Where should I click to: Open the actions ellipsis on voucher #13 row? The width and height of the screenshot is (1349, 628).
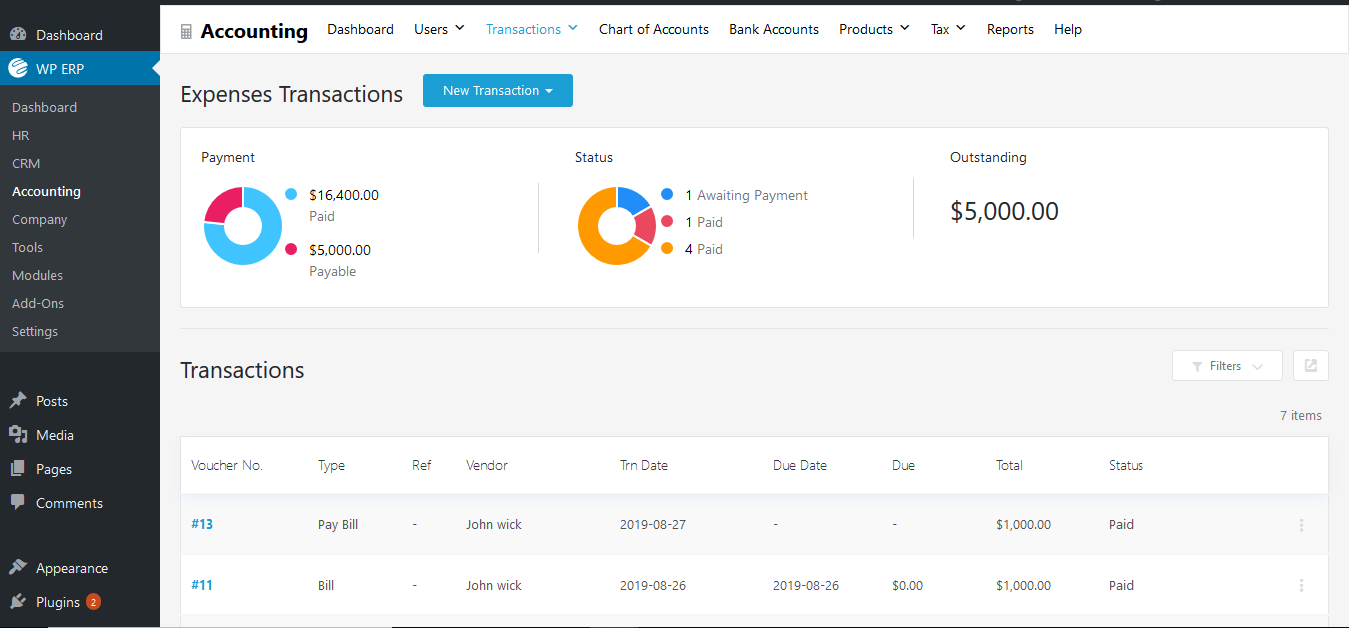tap(1301, 525)
